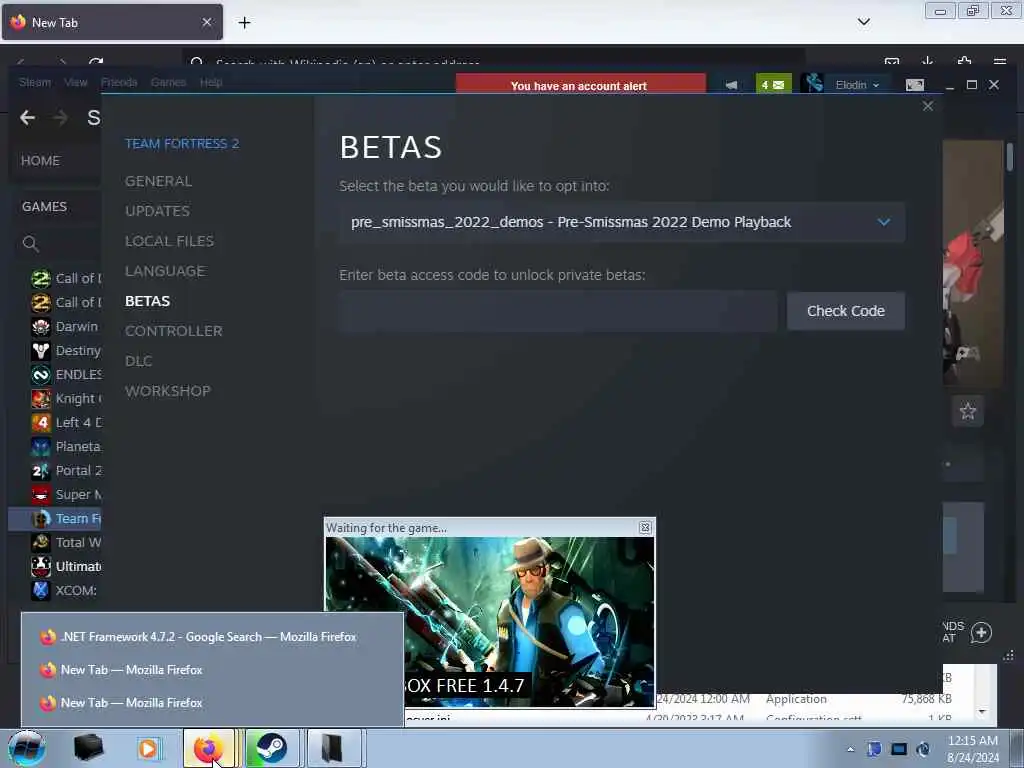This screenshot has height=768, width=1024.
Task: Select the first Call of Duty entry
Action: pos(66,278)
